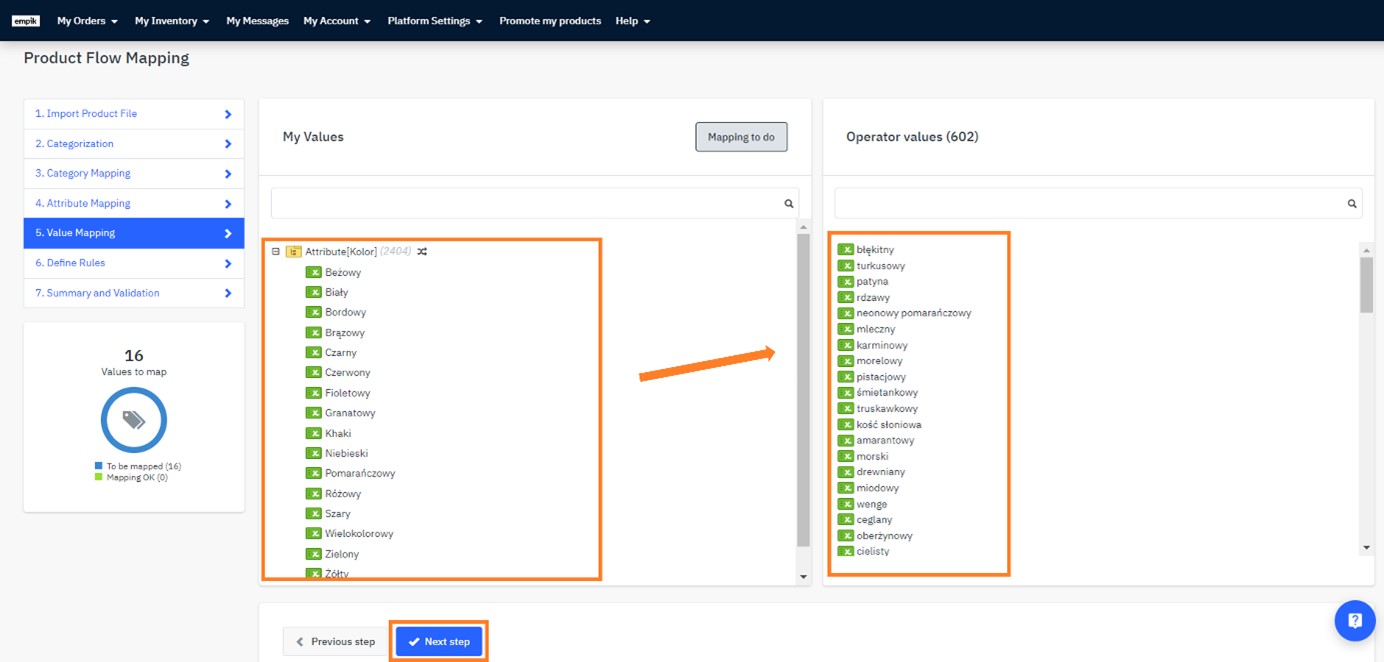Click the help question mark button

[1354, 620]
